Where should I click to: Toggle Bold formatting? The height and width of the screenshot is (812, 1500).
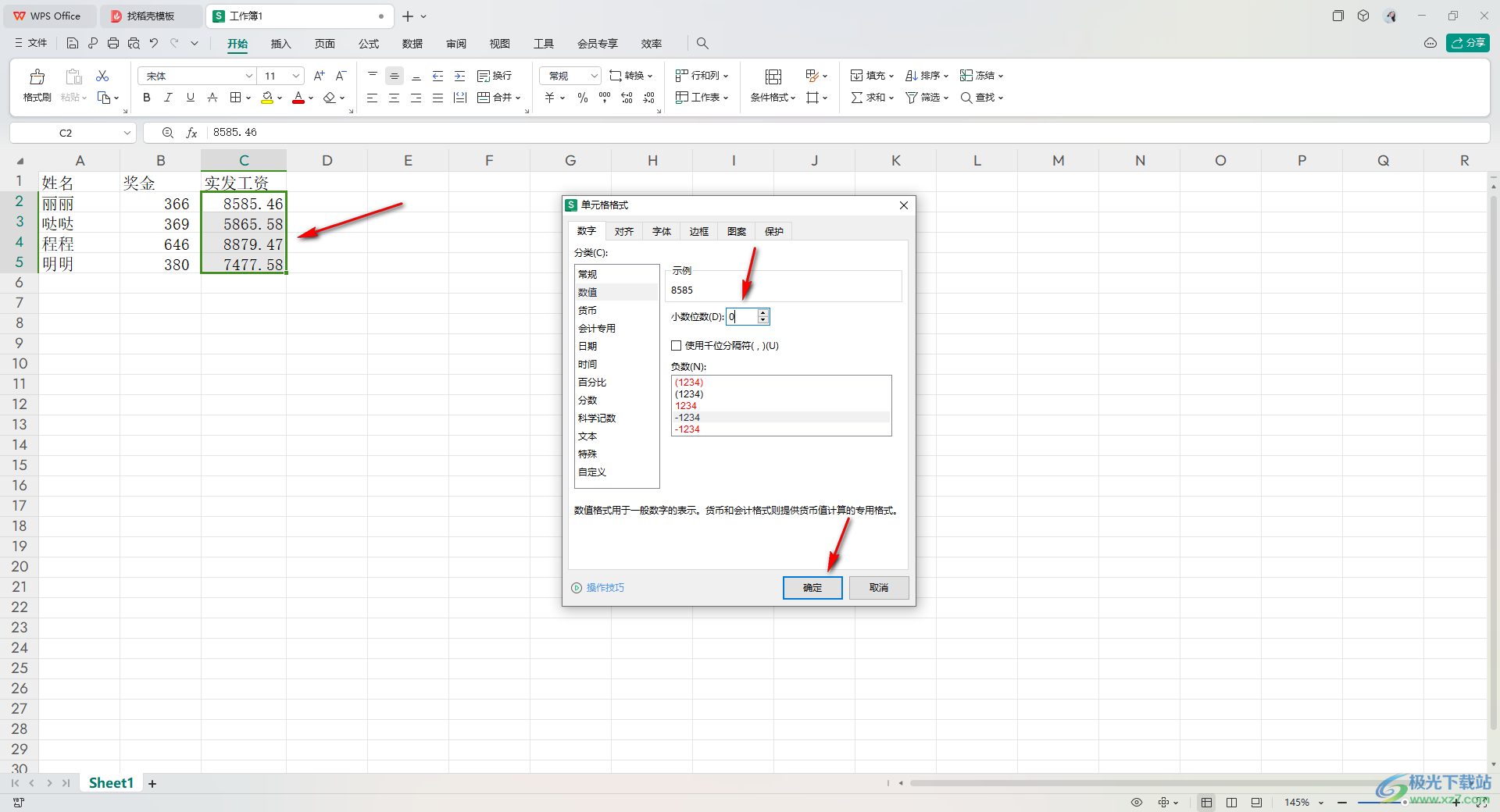(146, 98)
